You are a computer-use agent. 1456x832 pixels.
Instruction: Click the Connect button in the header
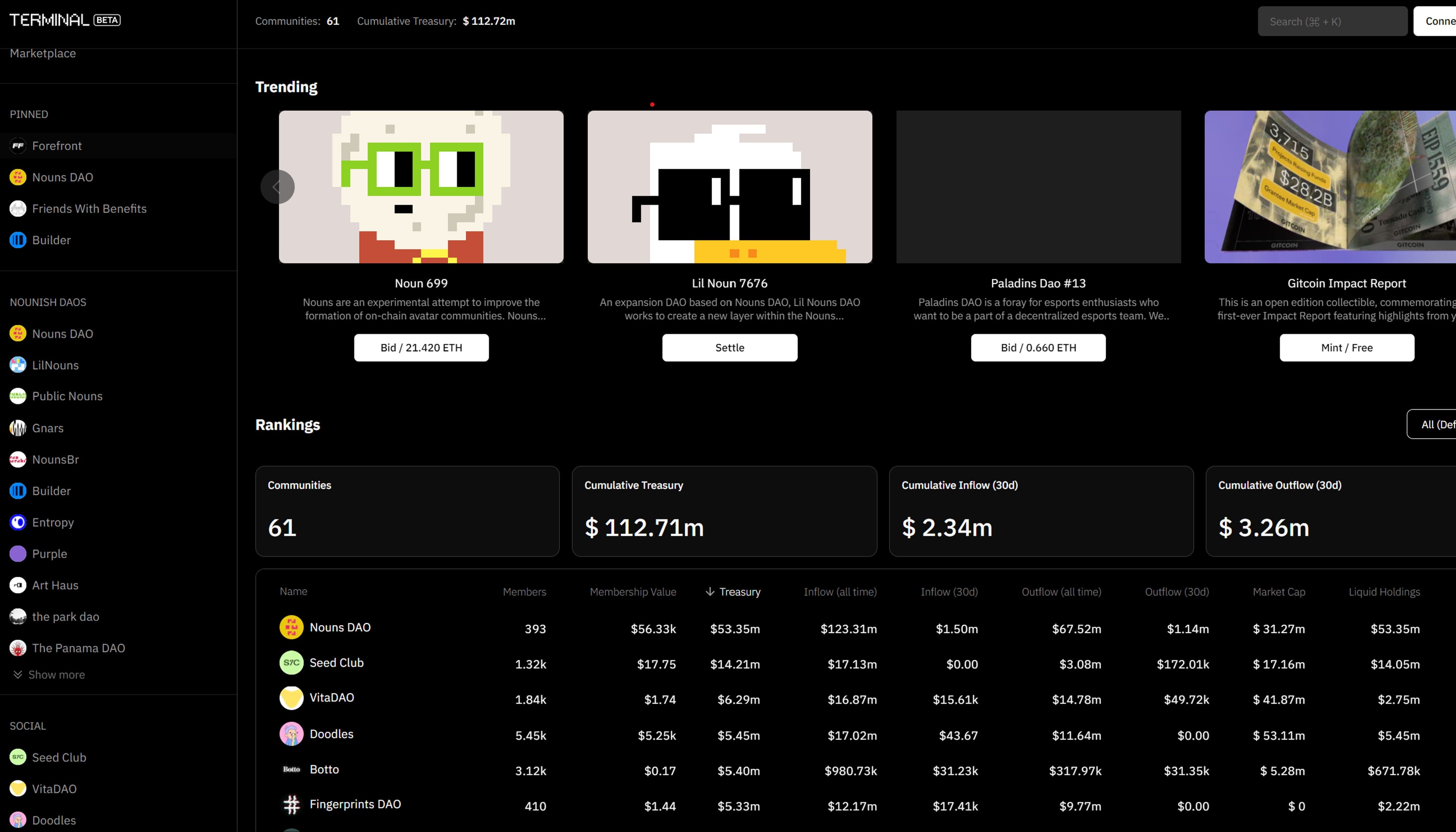1435,21
